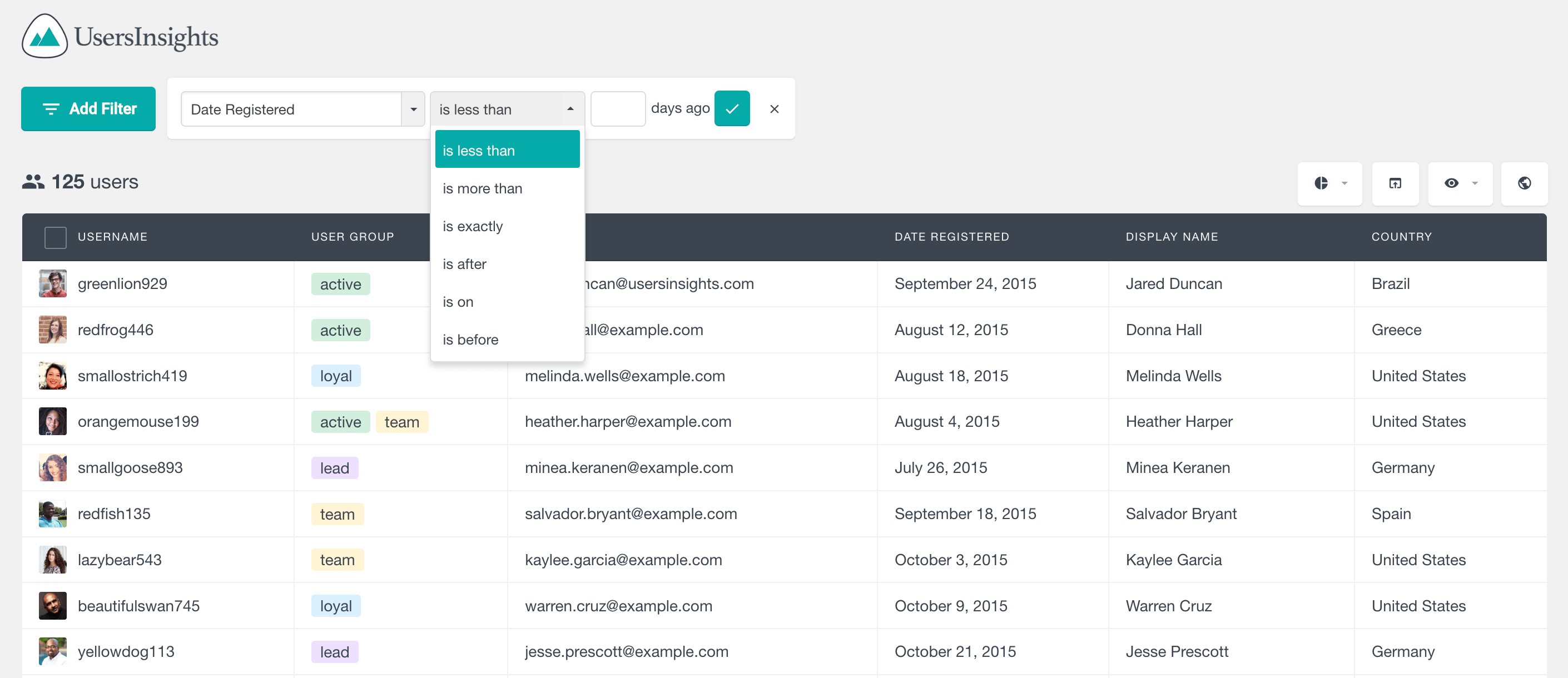Image resolution: width=1568 pixels, height=678 pixels.
Task: Confirm the filter with the teal checkmark
Action: 732,108
